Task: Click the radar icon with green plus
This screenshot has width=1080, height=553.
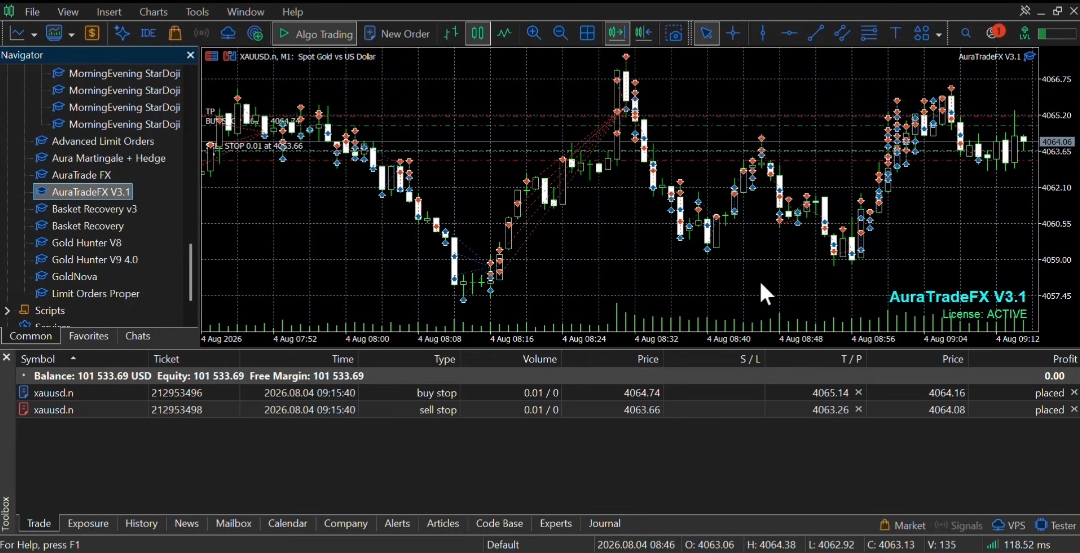Action: coord(255,33)
